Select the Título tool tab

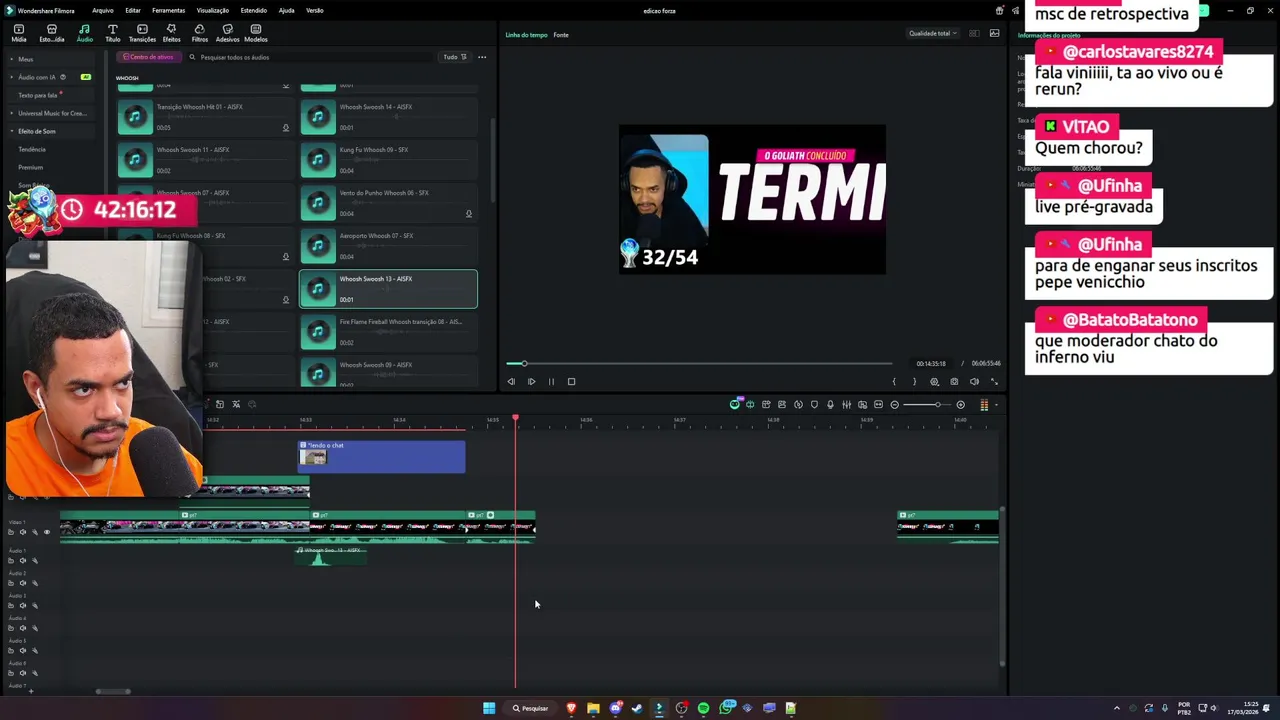113,33
